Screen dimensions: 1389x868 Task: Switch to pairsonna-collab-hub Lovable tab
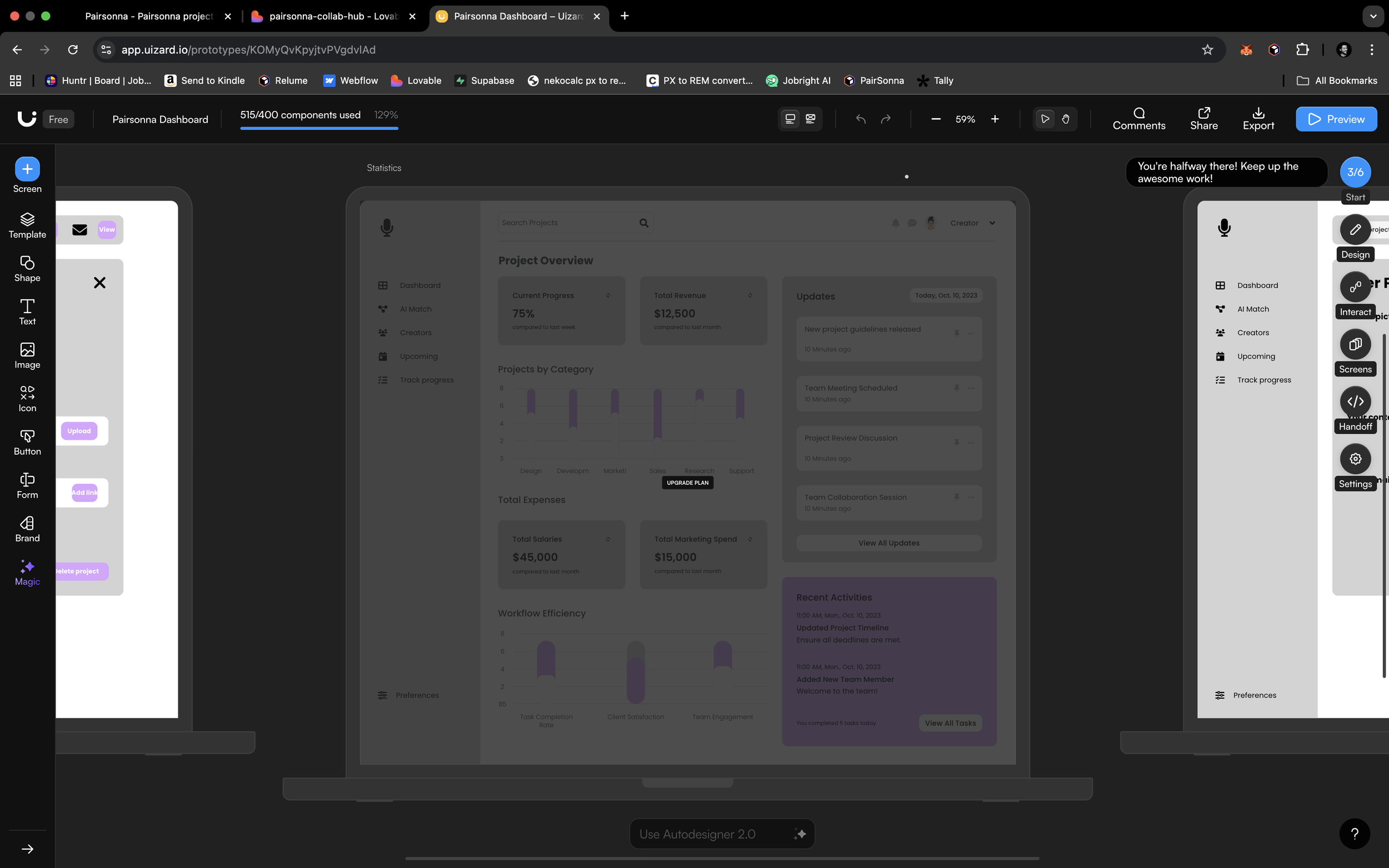(333, 16)
